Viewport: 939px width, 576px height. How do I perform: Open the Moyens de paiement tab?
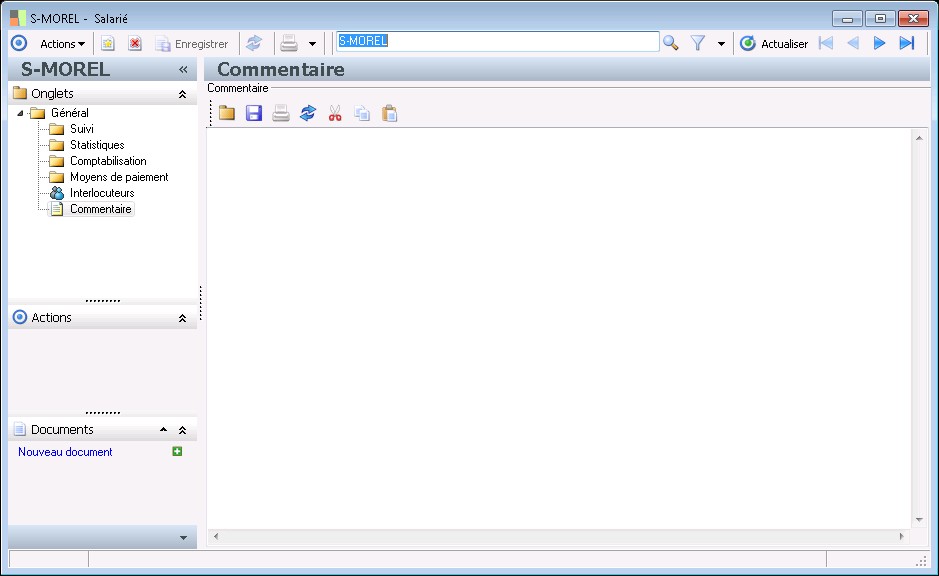(x=119, y=177)
